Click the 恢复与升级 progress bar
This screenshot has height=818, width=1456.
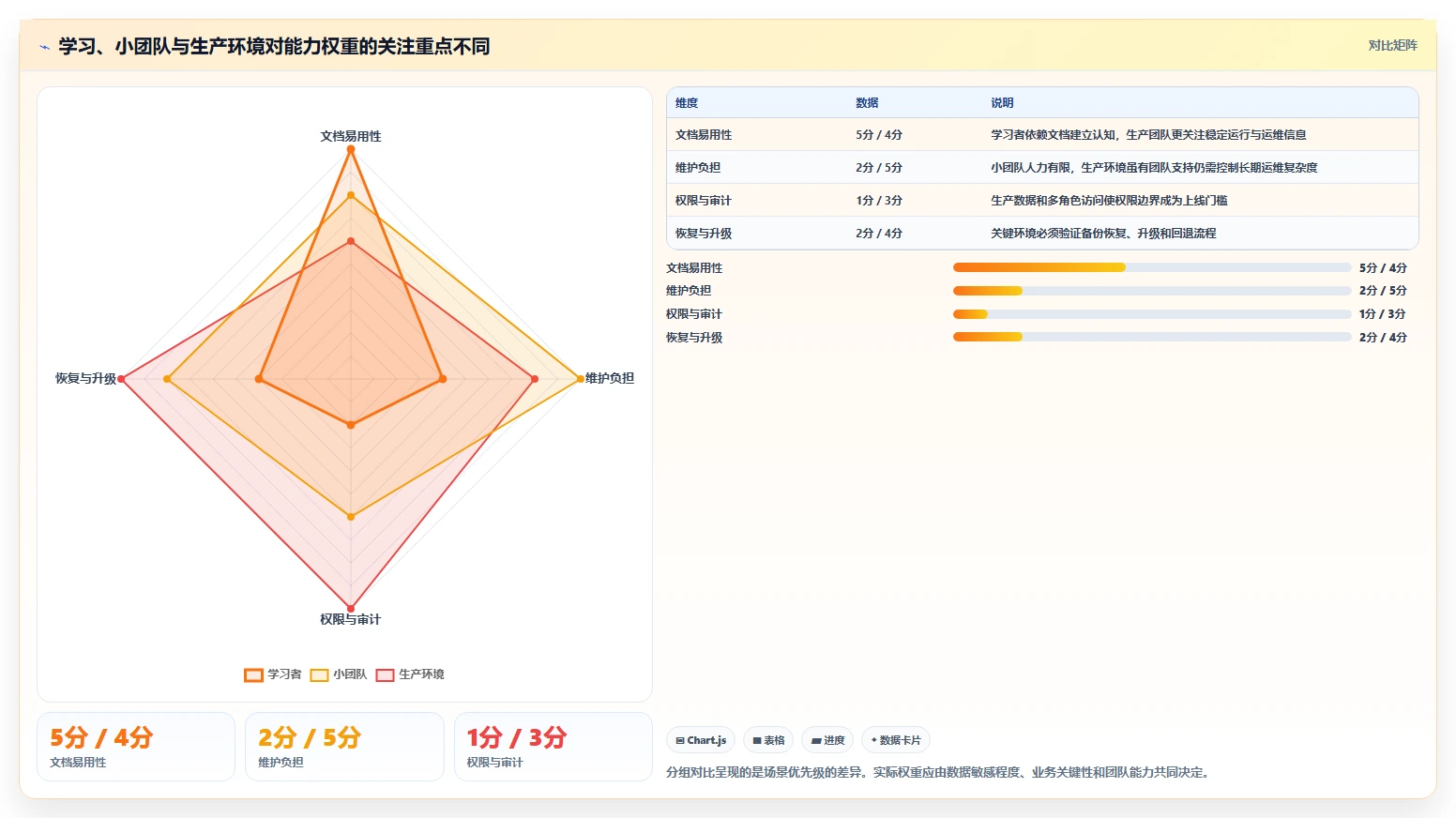click(1152, 337)
